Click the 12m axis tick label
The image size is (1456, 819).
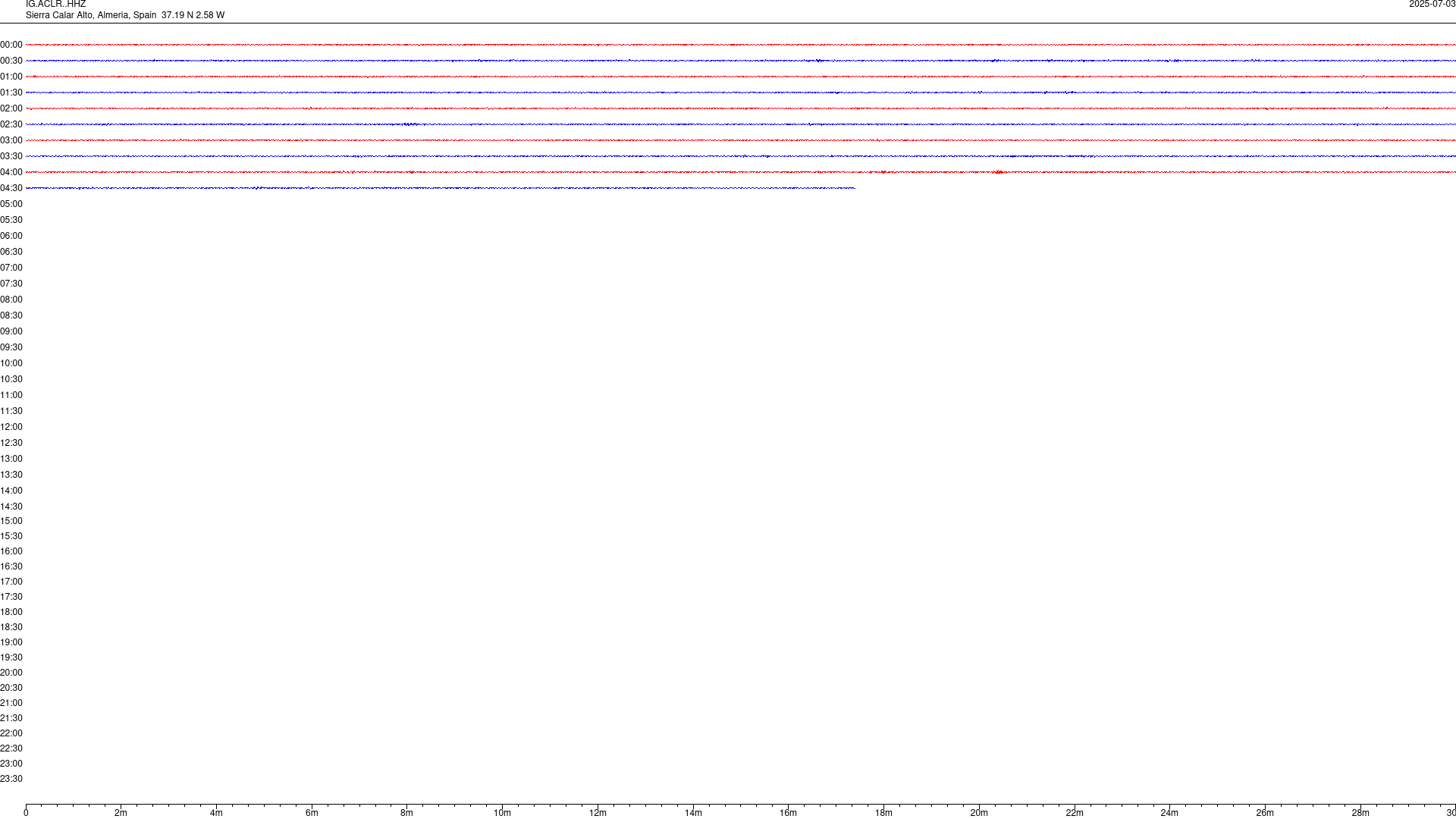tap(598, 813)
